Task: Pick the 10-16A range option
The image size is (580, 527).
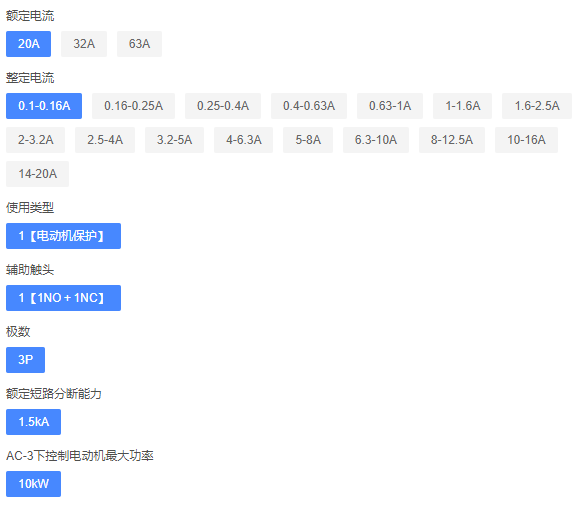Action: point(526,140)
